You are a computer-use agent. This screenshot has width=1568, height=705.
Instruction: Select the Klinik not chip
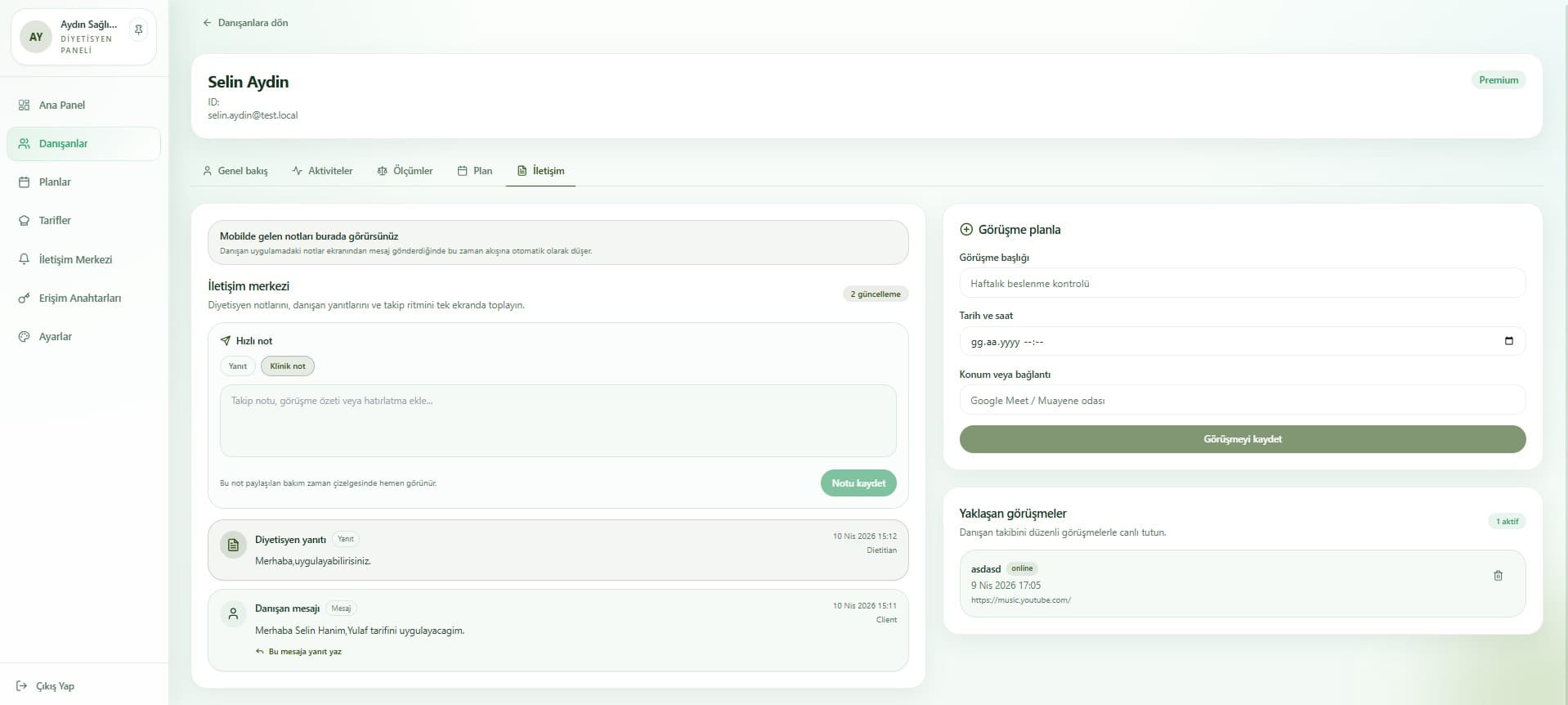287,366
